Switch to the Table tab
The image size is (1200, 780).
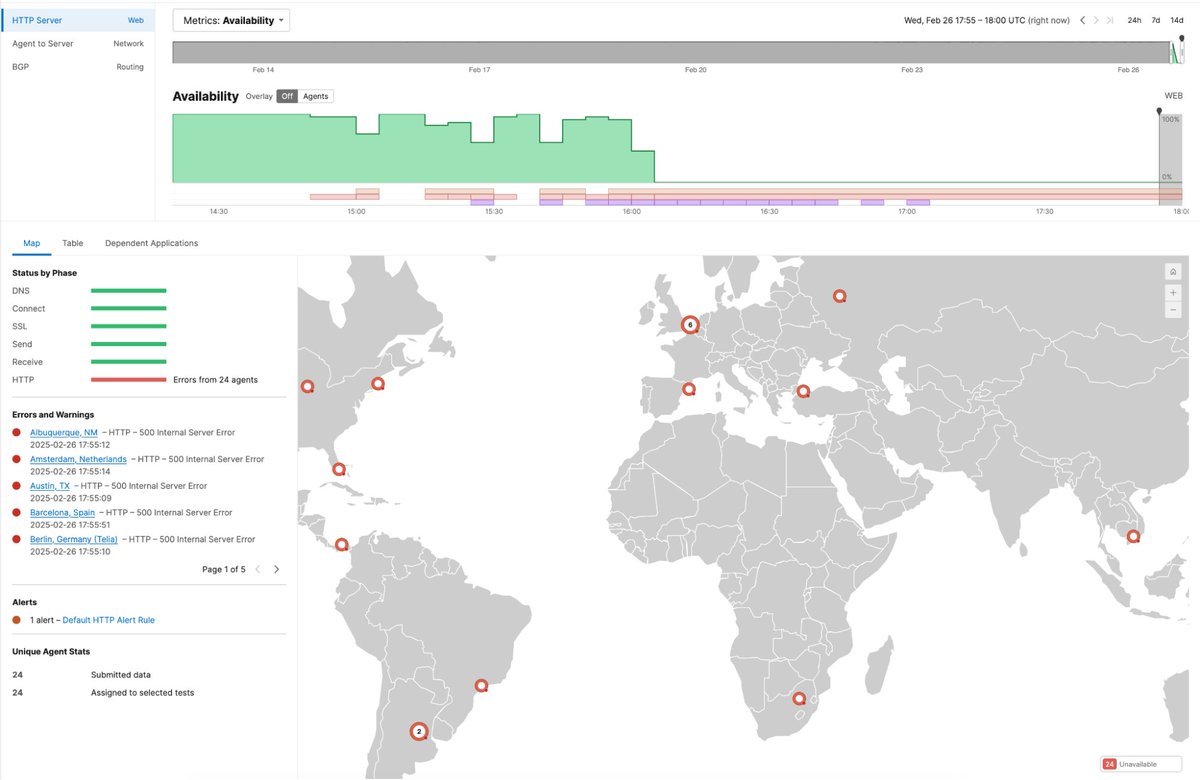click(73, 243)
